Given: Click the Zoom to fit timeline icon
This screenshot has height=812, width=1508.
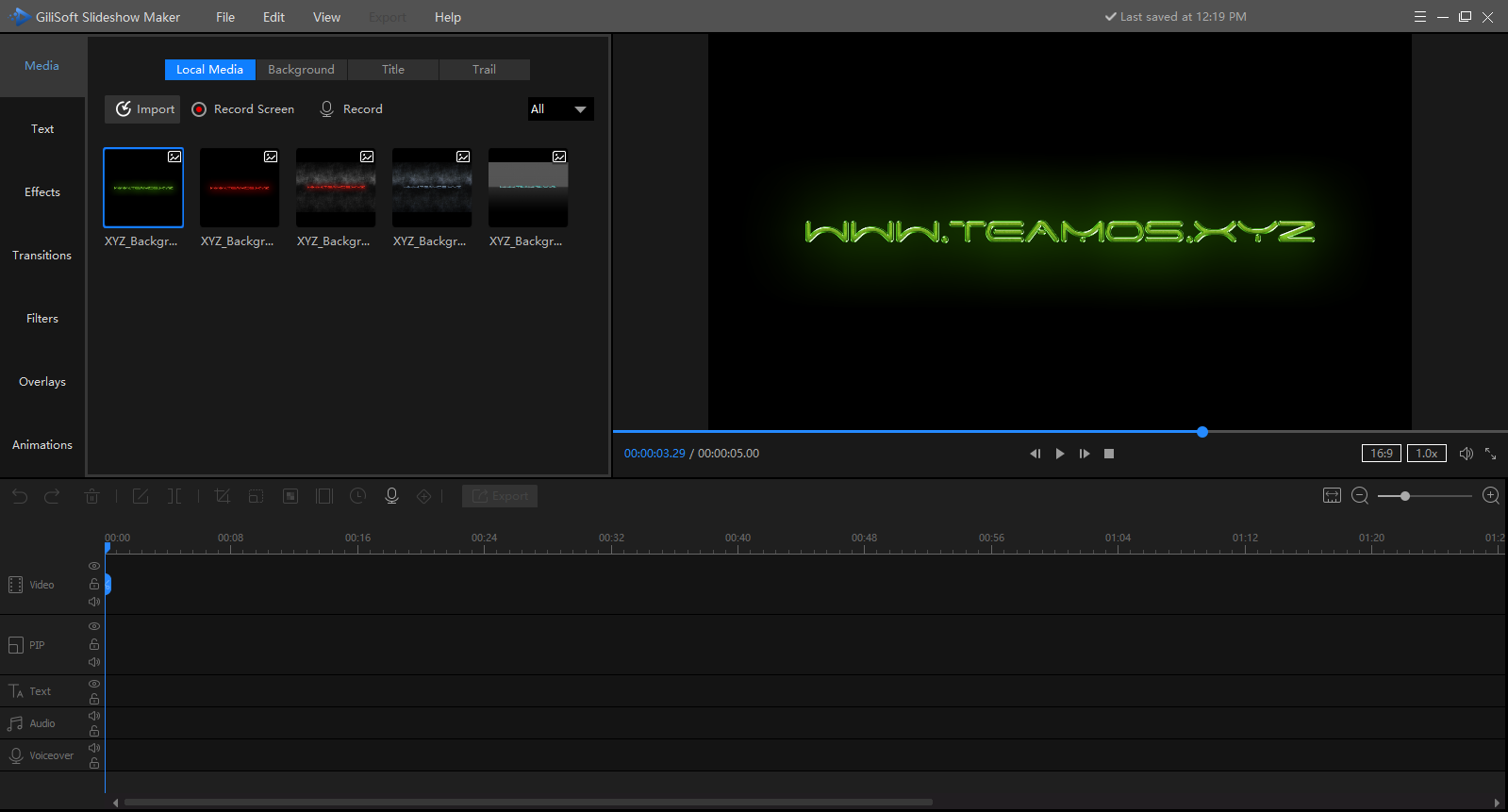Looking at the screenshot, I should pyautogui.click(x=1332, y=496).
